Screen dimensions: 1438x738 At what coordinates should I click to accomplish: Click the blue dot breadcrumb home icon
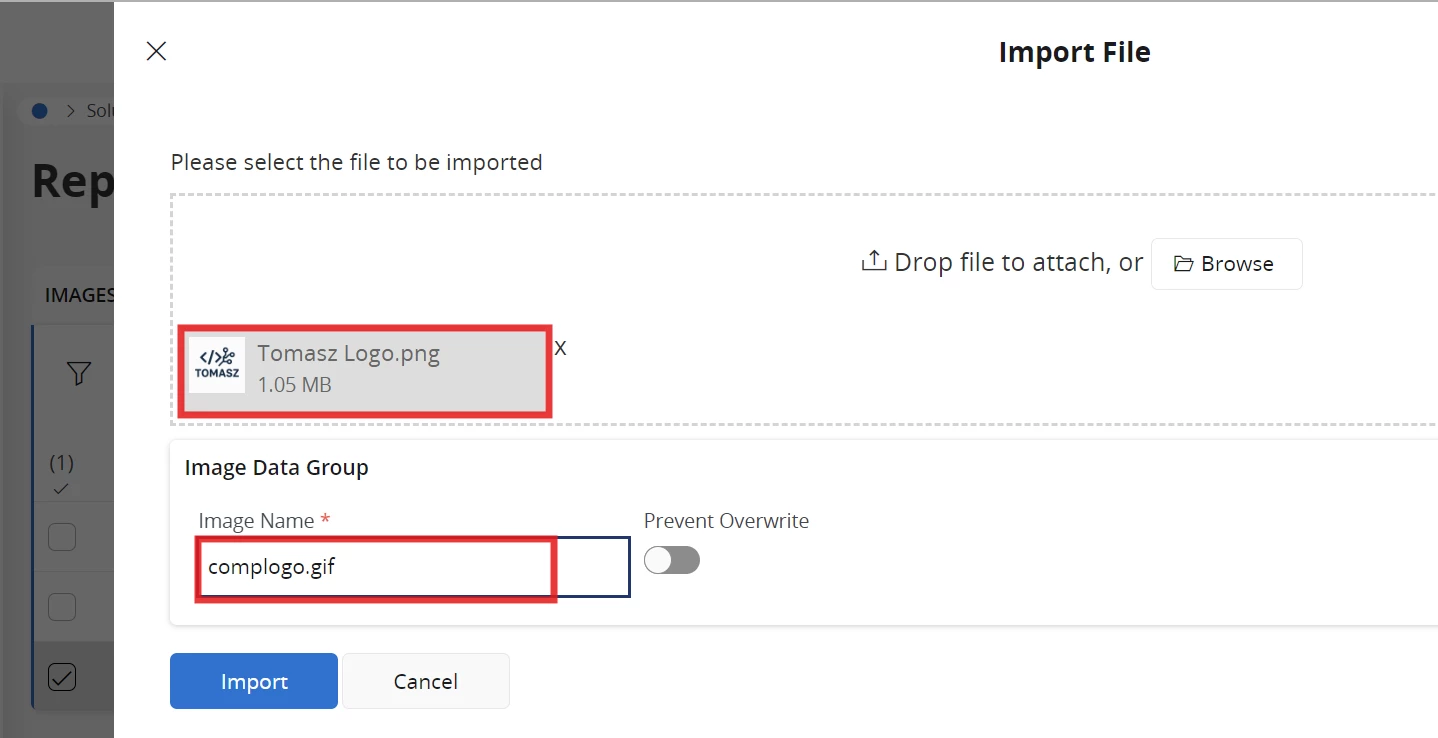pos(40,111)
